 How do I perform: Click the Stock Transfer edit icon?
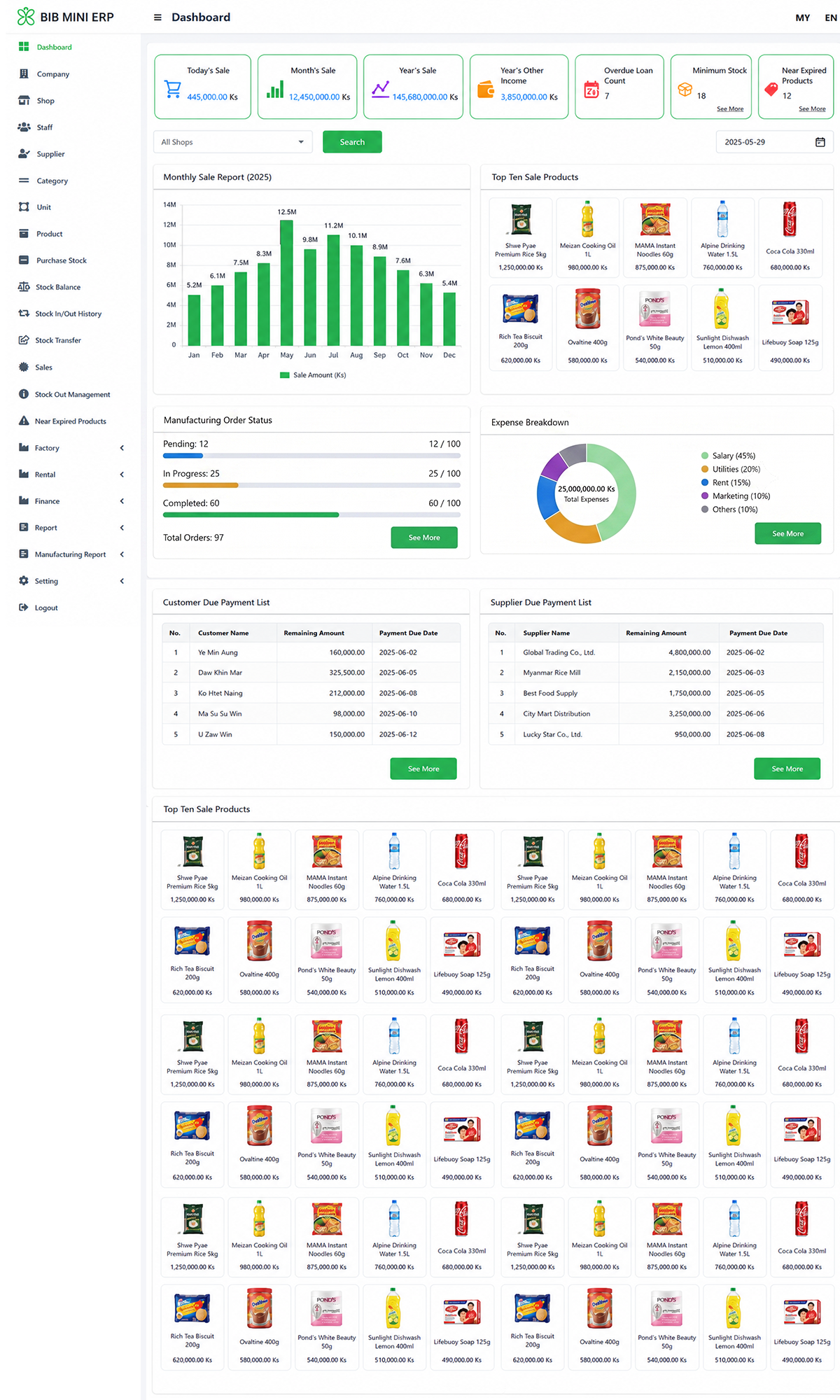24,339
